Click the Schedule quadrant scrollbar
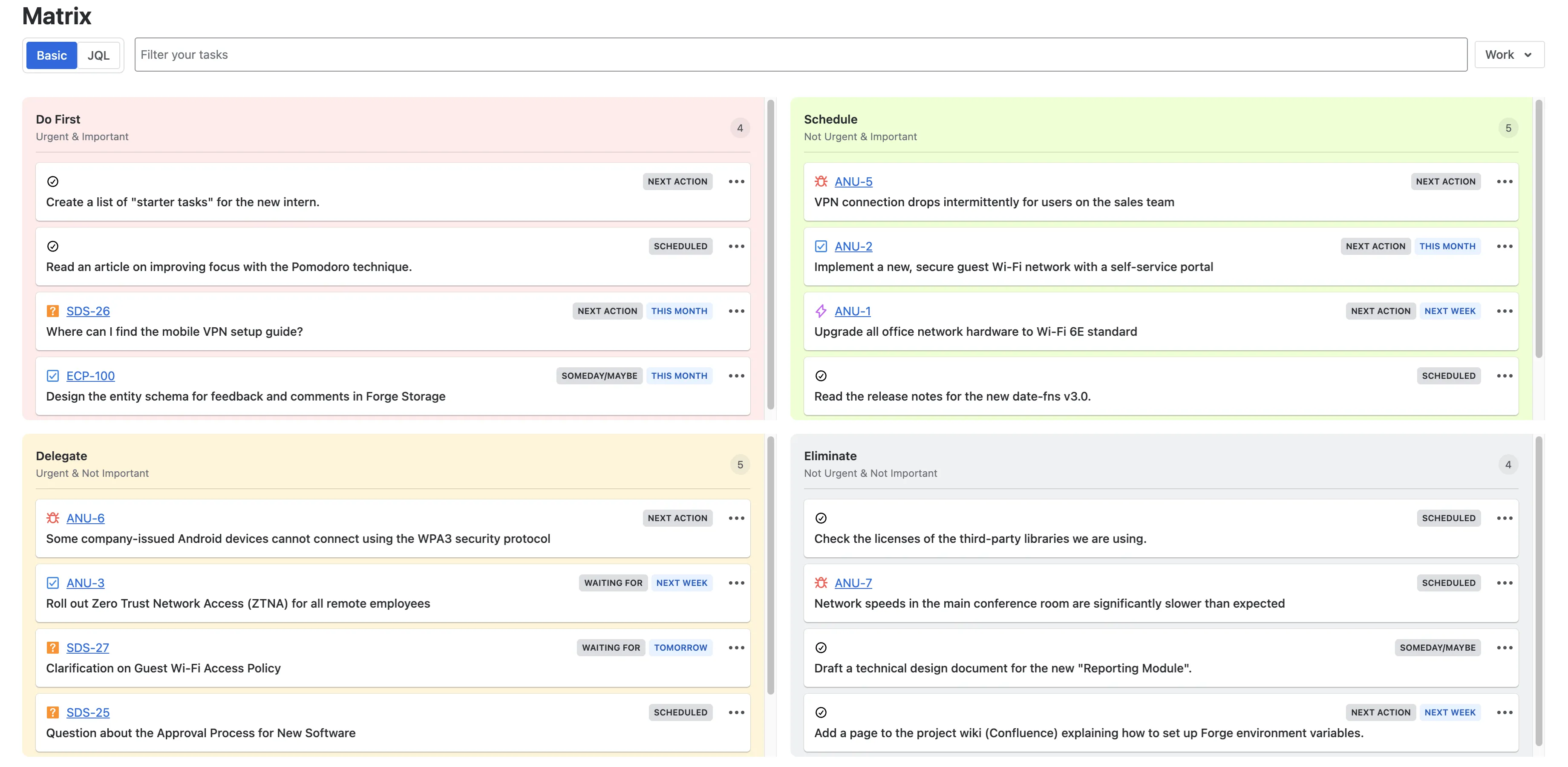The width and height of the screenshot is (1568, 767). coord(1539,229)
